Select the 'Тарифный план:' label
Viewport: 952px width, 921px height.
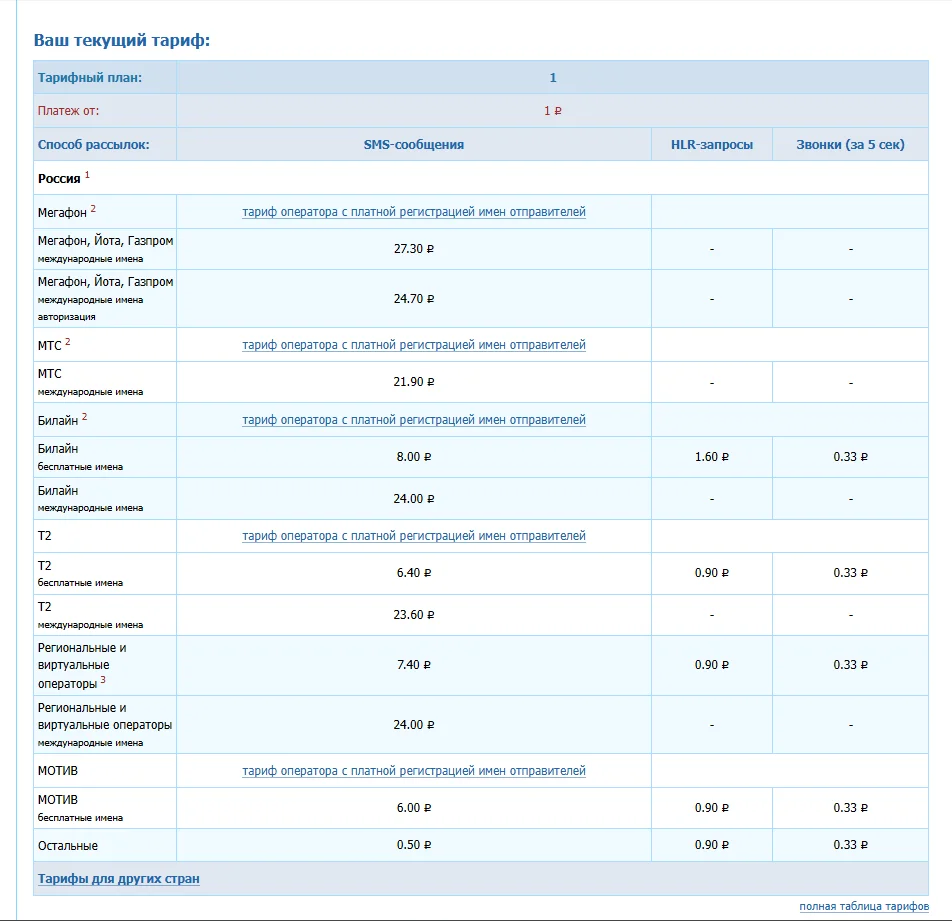click(x=90, y=78)
